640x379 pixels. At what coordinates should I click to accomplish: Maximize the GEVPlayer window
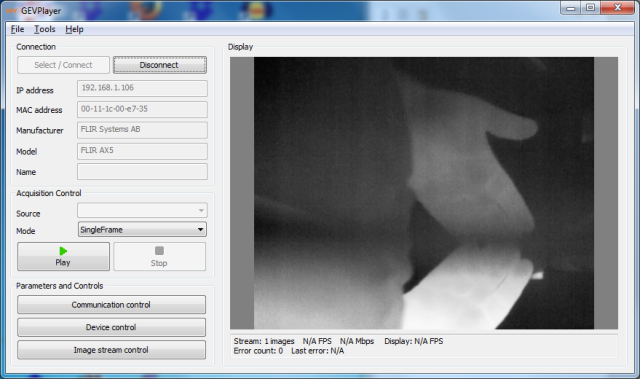coord(590,7)
